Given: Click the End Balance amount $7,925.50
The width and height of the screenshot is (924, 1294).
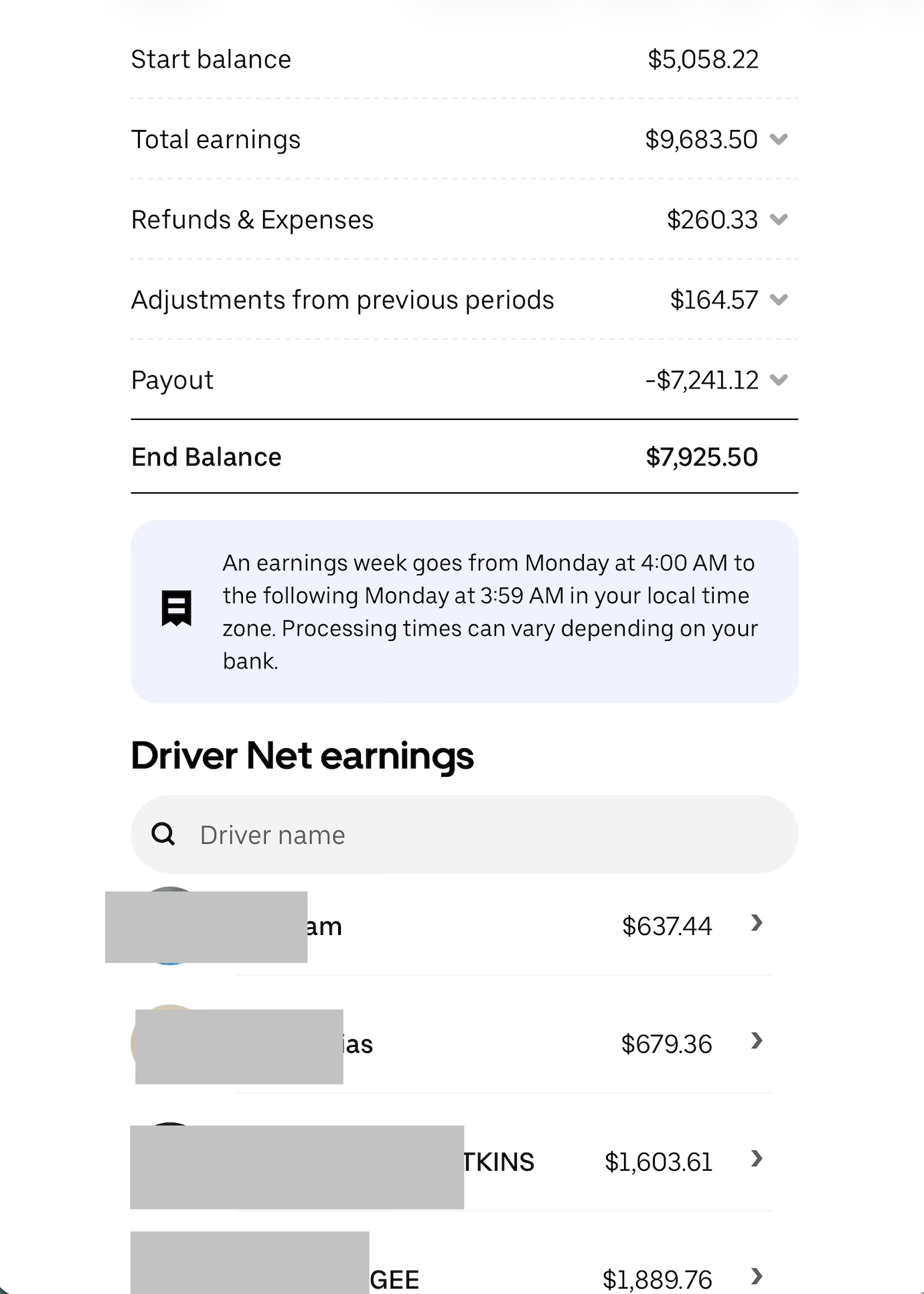Looking at the screenshot, I should 701,457.
